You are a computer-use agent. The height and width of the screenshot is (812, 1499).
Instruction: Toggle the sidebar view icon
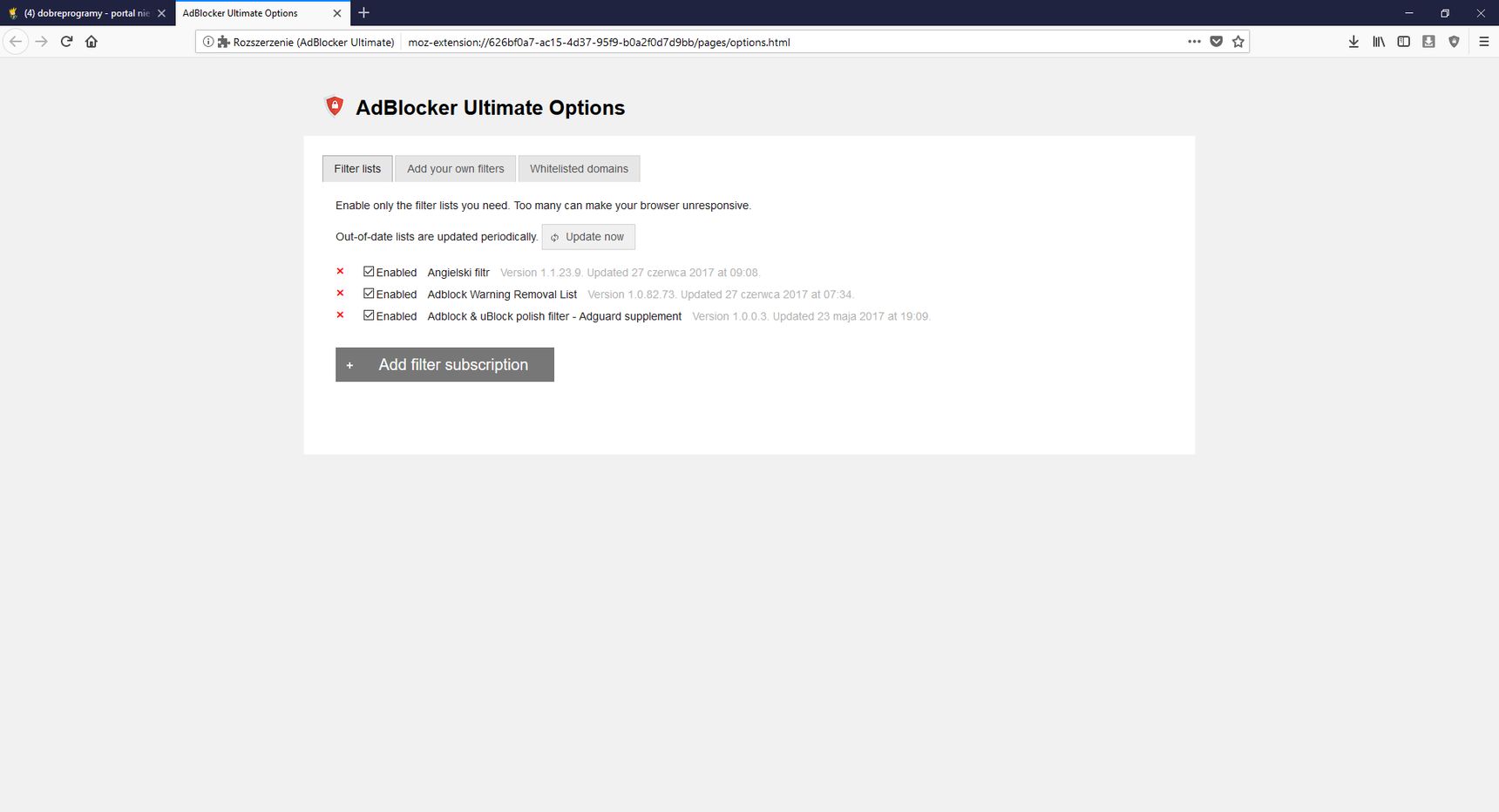(x=1403, y=42)
